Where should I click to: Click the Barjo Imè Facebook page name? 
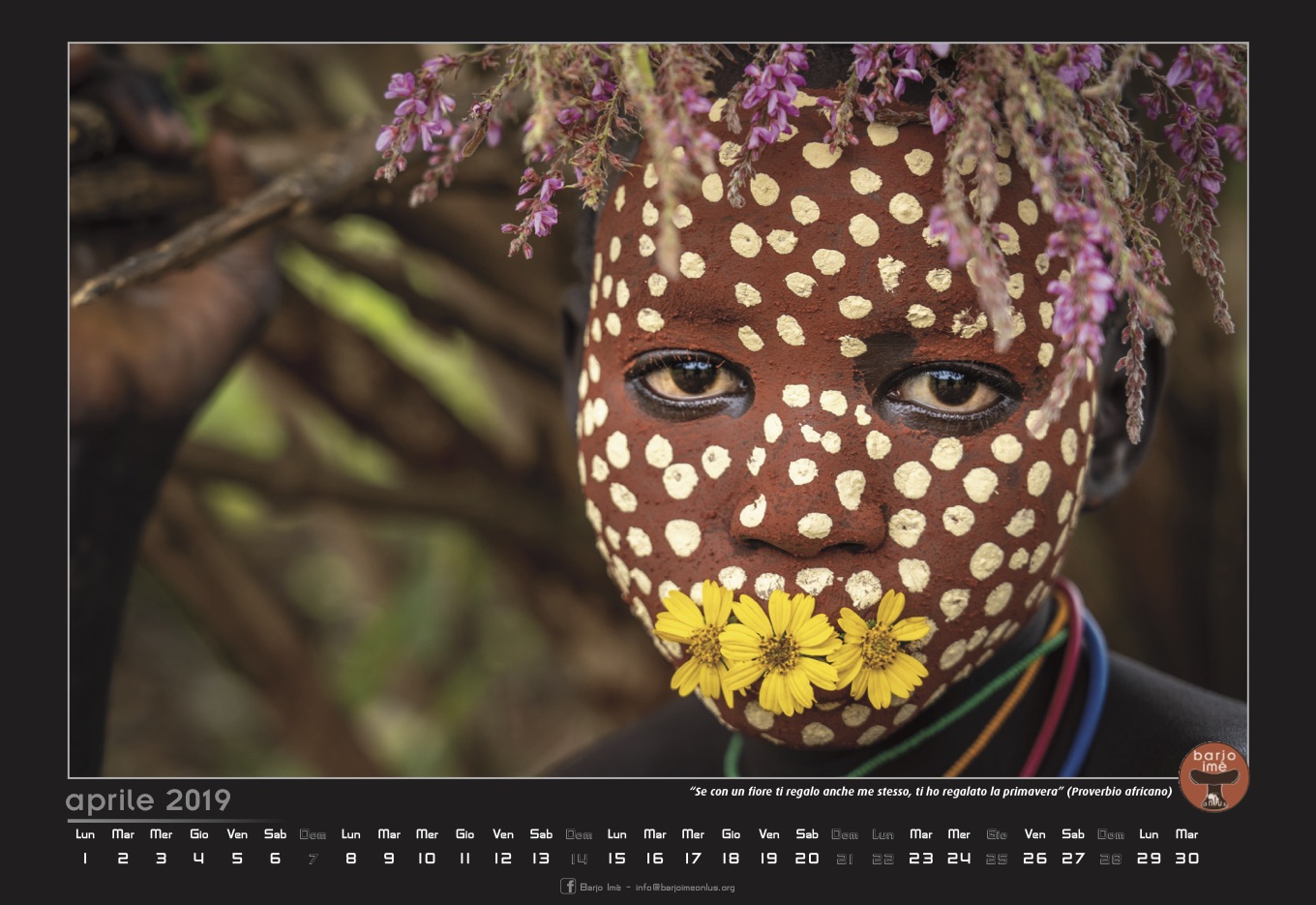pos(600,888)
